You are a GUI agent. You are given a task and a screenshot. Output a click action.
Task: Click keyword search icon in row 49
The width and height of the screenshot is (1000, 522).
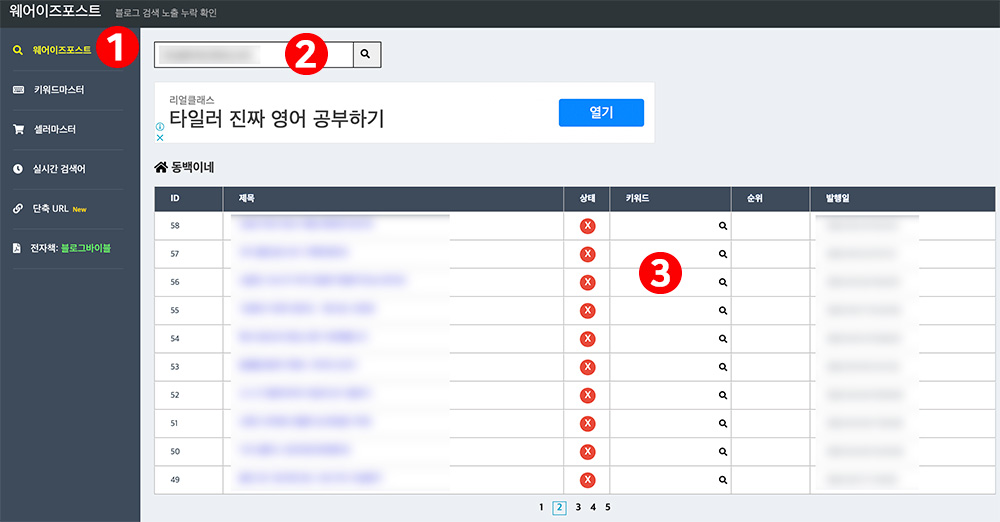click(723, 480)
